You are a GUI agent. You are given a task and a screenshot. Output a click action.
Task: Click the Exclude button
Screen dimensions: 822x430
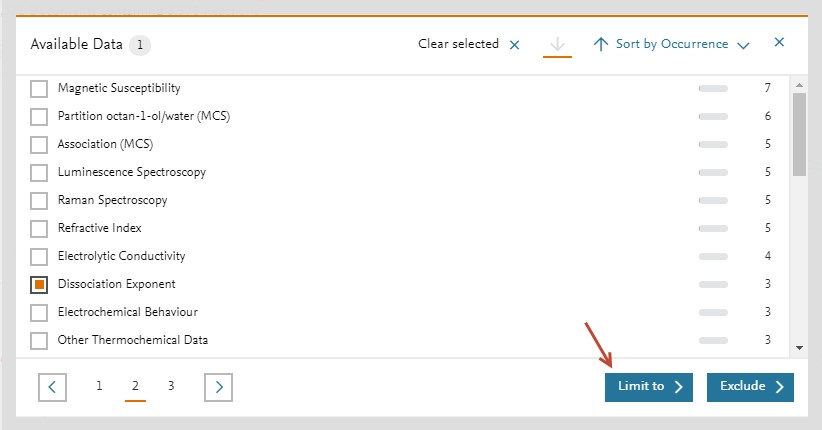pyautogui.click(x=750, y=387)
